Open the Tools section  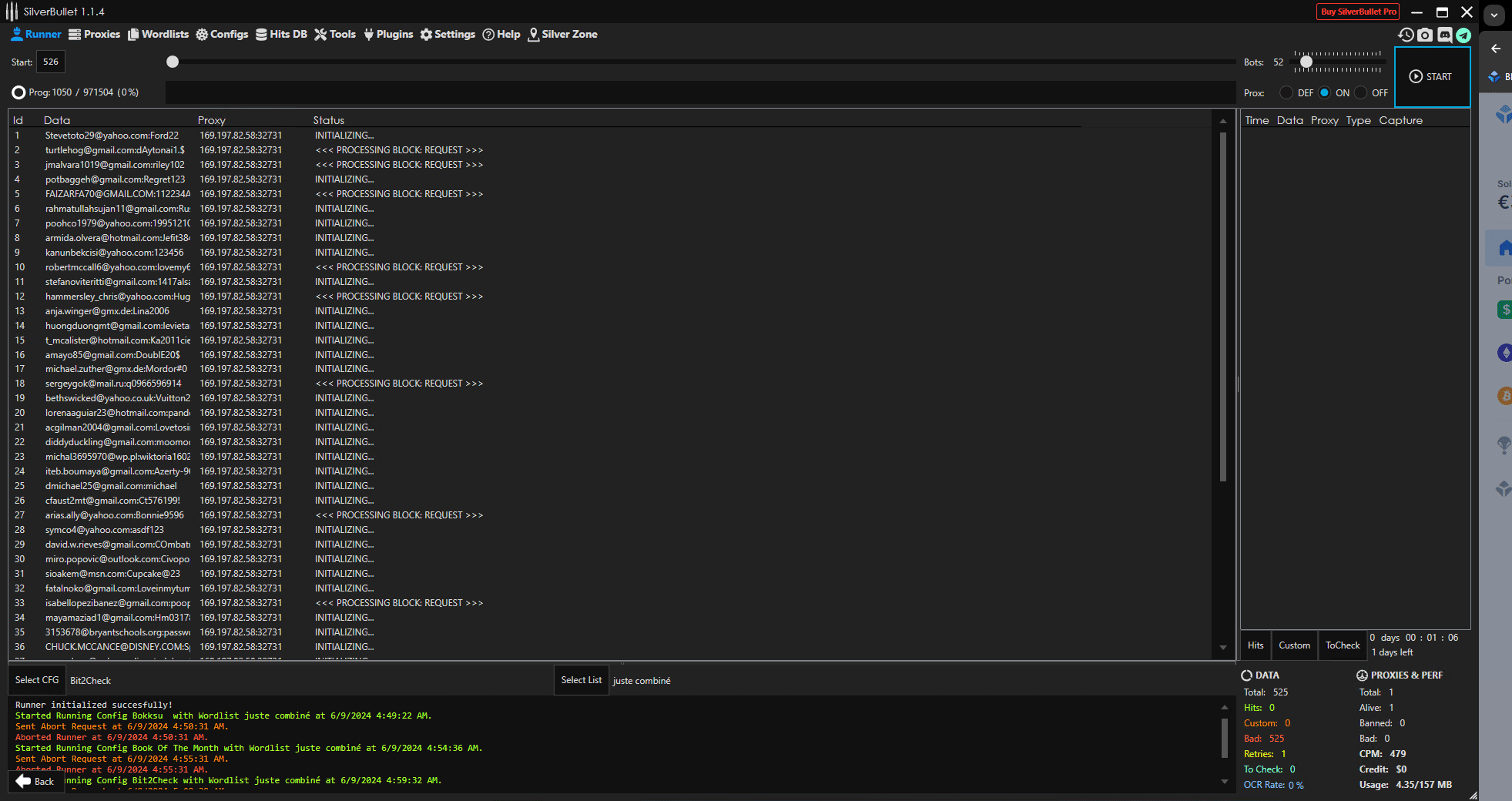pyautogui.click(x=335, y=35)
